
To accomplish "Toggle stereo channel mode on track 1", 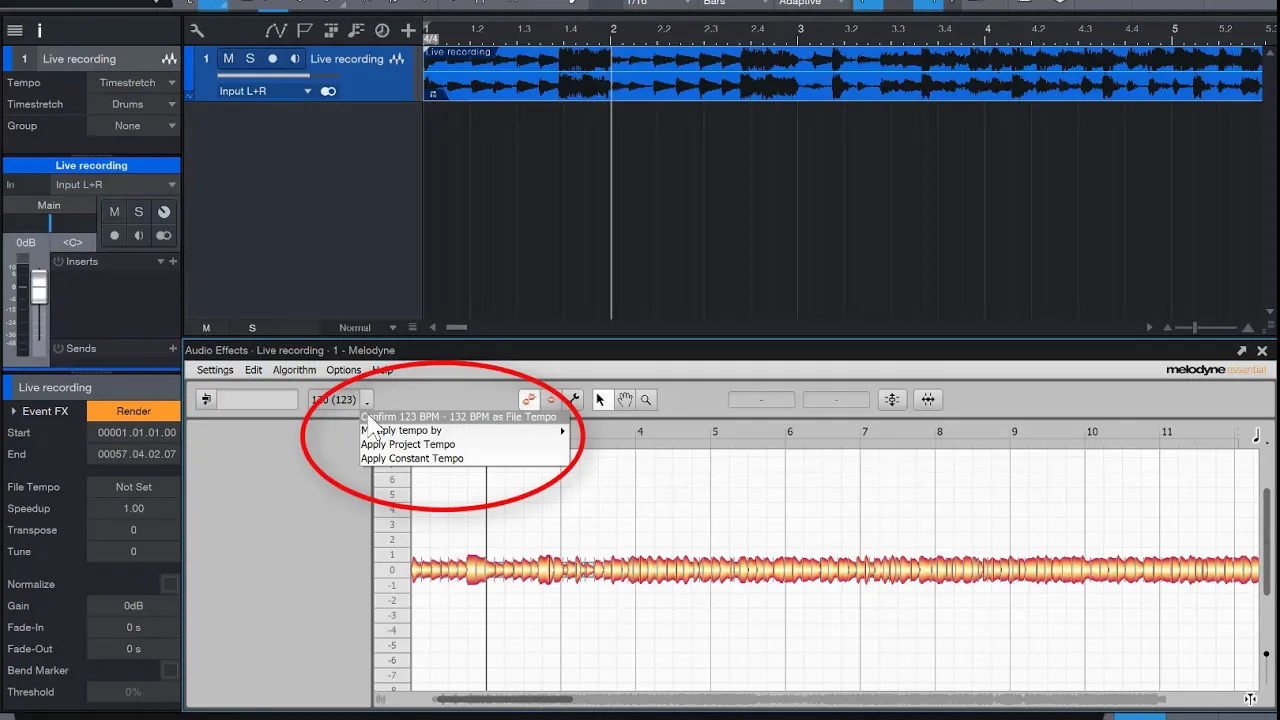I will [x=328, y=91].
